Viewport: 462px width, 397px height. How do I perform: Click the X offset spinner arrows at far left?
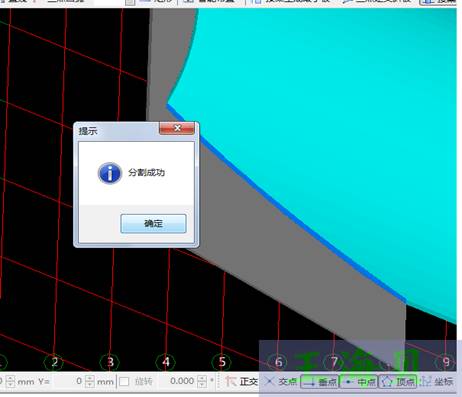tap(10, 381)
